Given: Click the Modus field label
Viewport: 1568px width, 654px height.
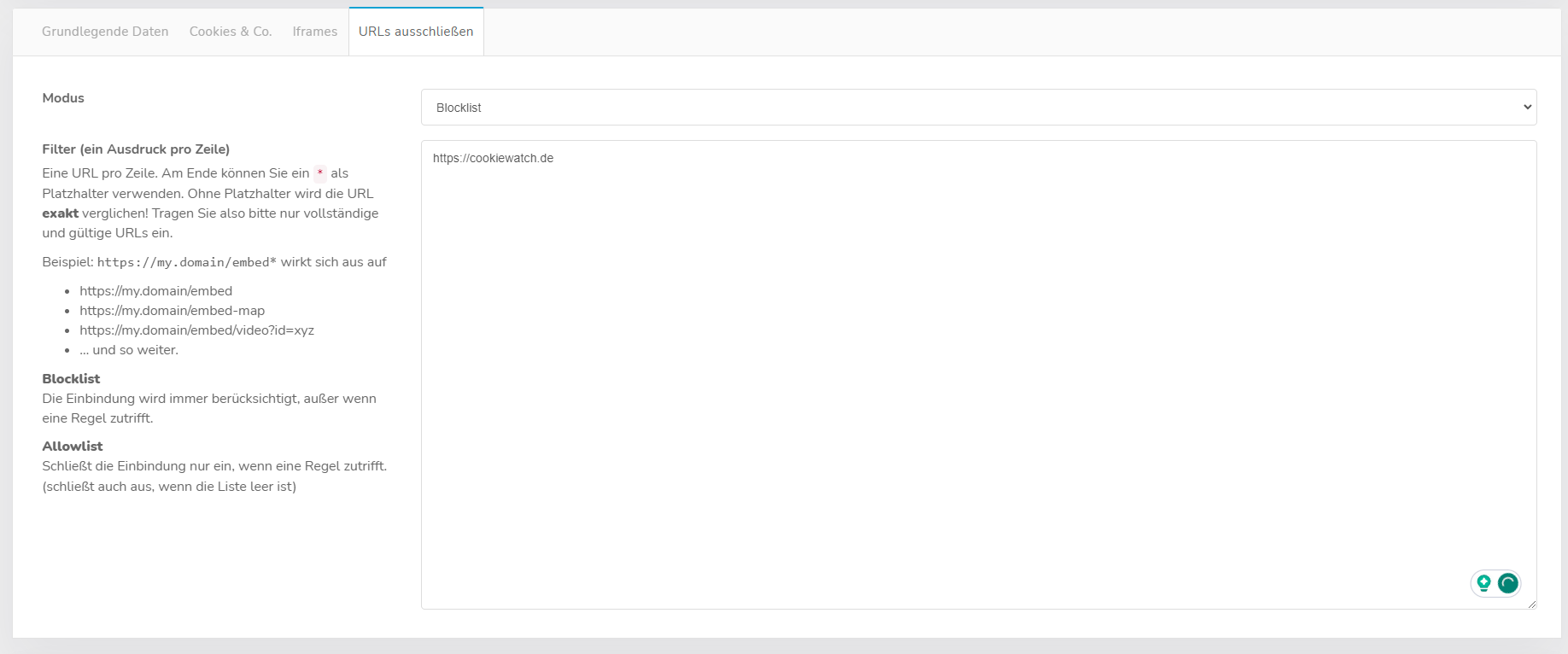Looking at the screenshot, I should pos(63,98).
